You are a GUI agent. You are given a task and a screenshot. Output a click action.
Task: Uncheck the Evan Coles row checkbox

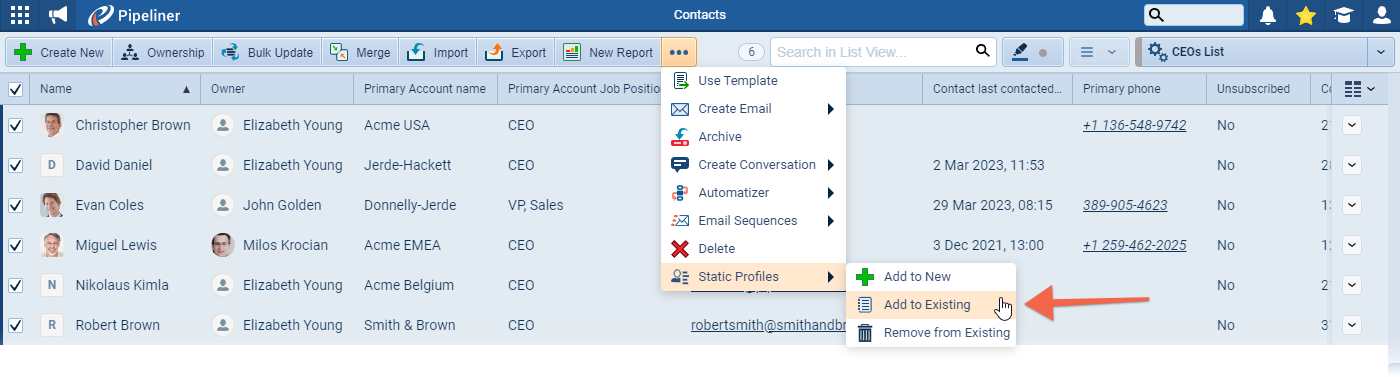15,205
